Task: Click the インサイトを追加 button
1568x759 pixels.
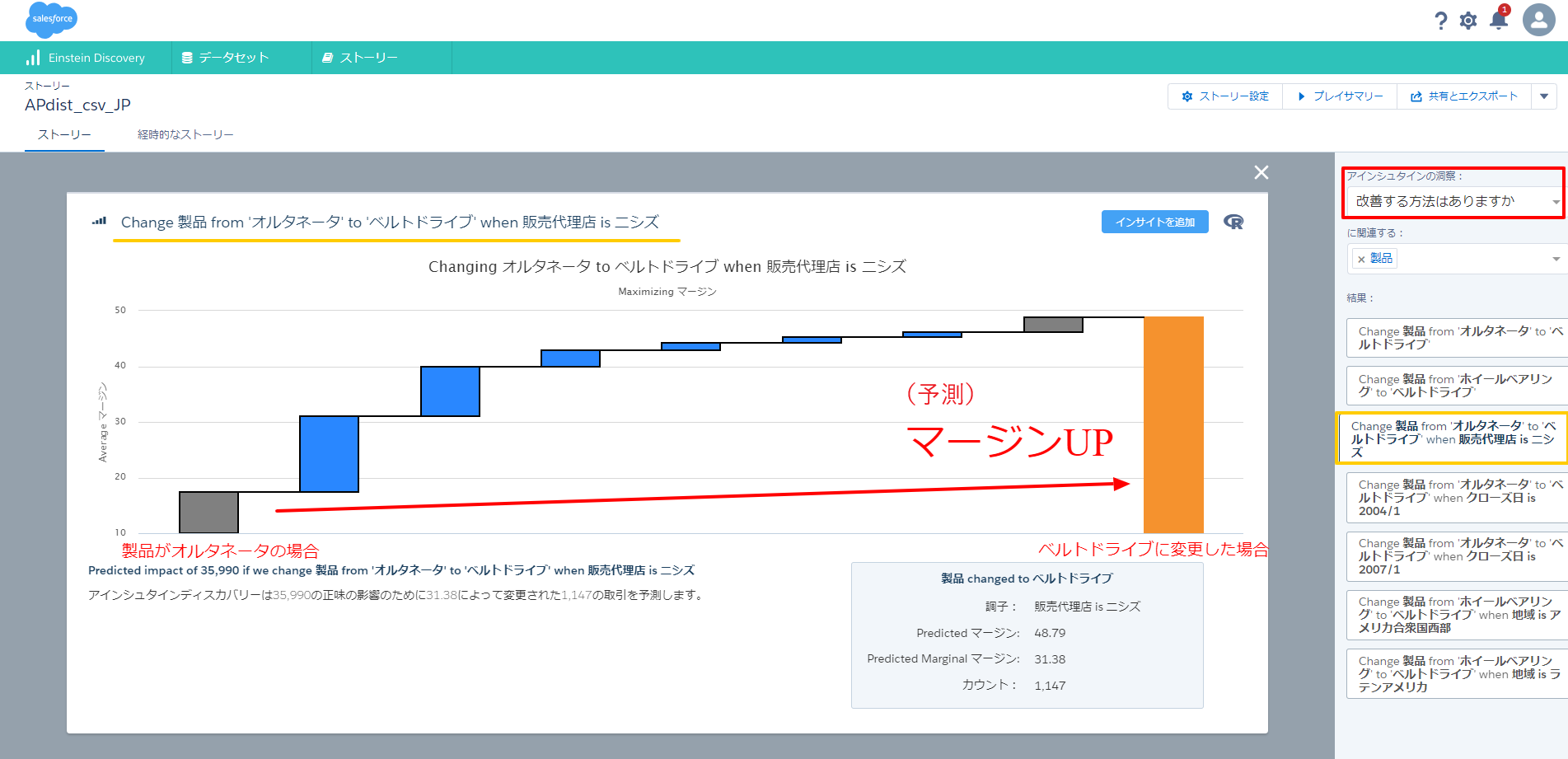Action: click(x=1154, y=222)
